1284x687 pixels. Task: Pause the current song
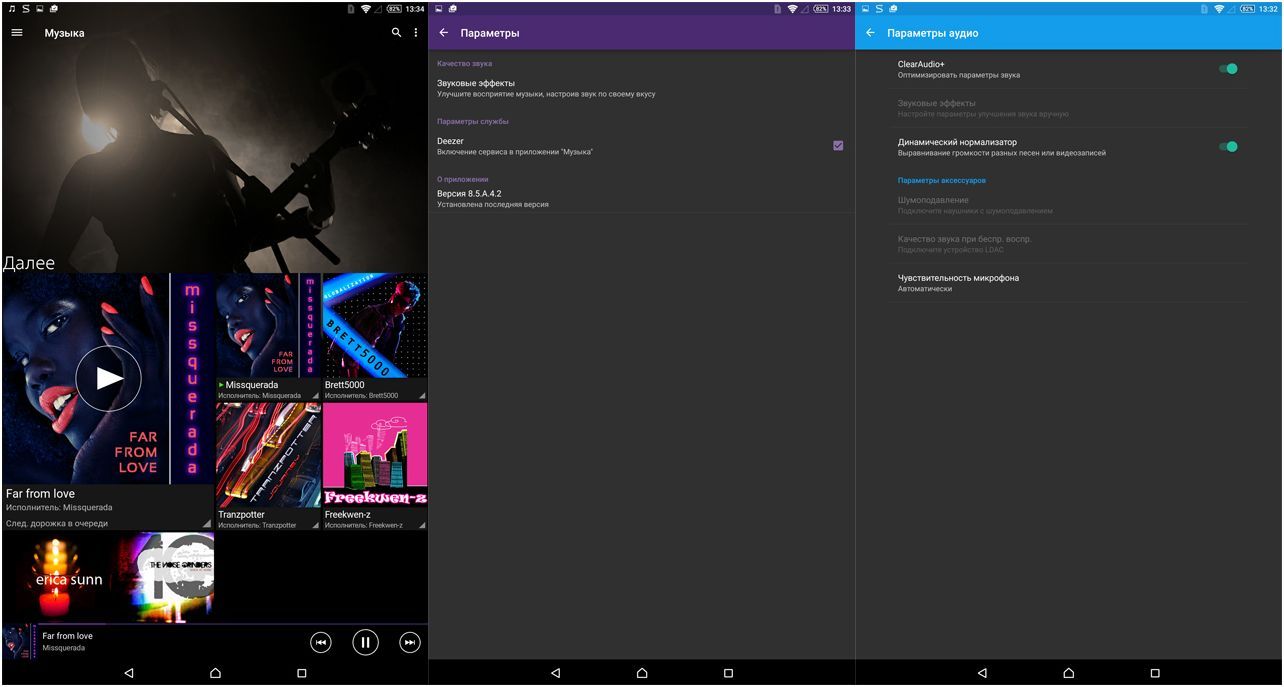click(365, 643)
